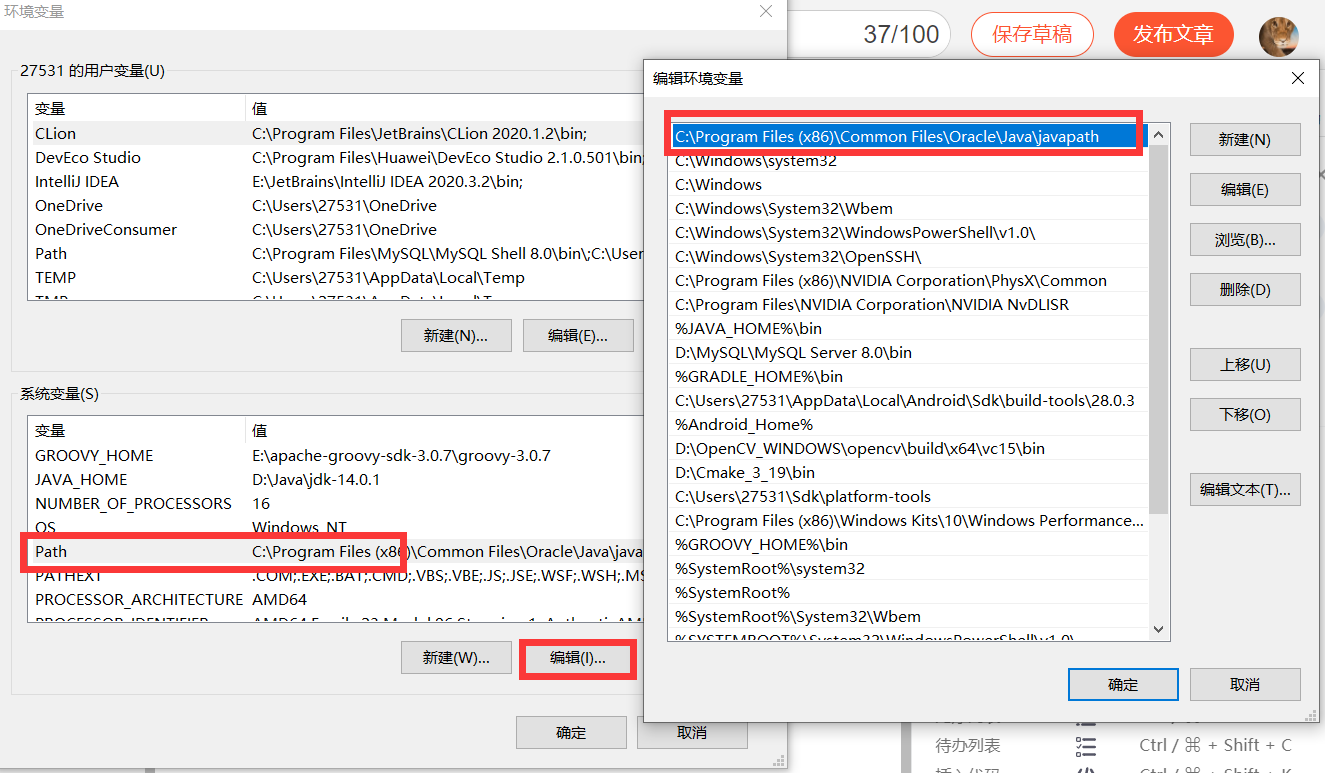Click the 发布文章 publish button
This screenshot has height=773, width=1325.
[x=1173, y=34]
